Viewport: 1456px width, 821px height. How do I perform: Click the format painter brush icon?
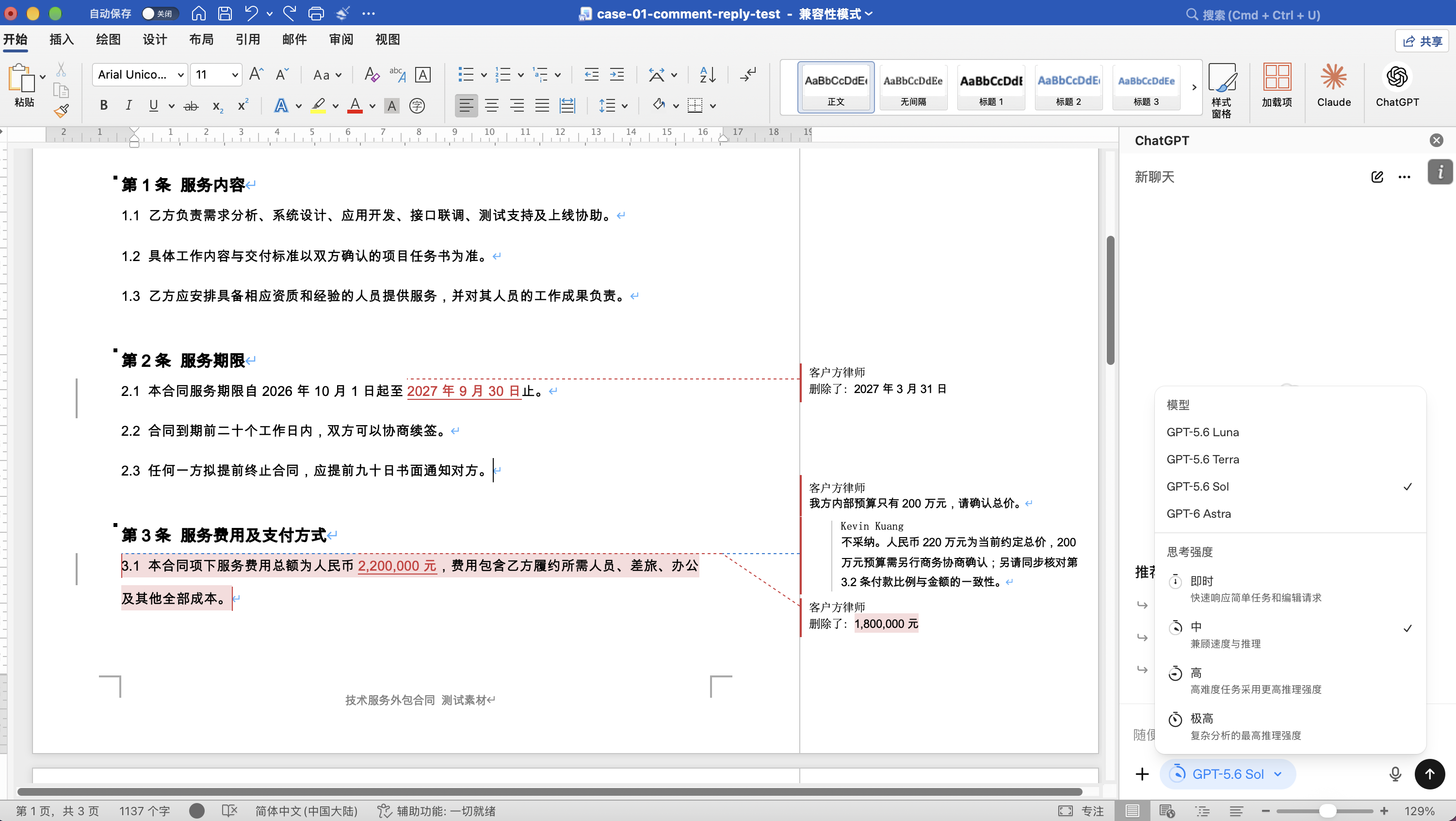click(x=61, y=111)
